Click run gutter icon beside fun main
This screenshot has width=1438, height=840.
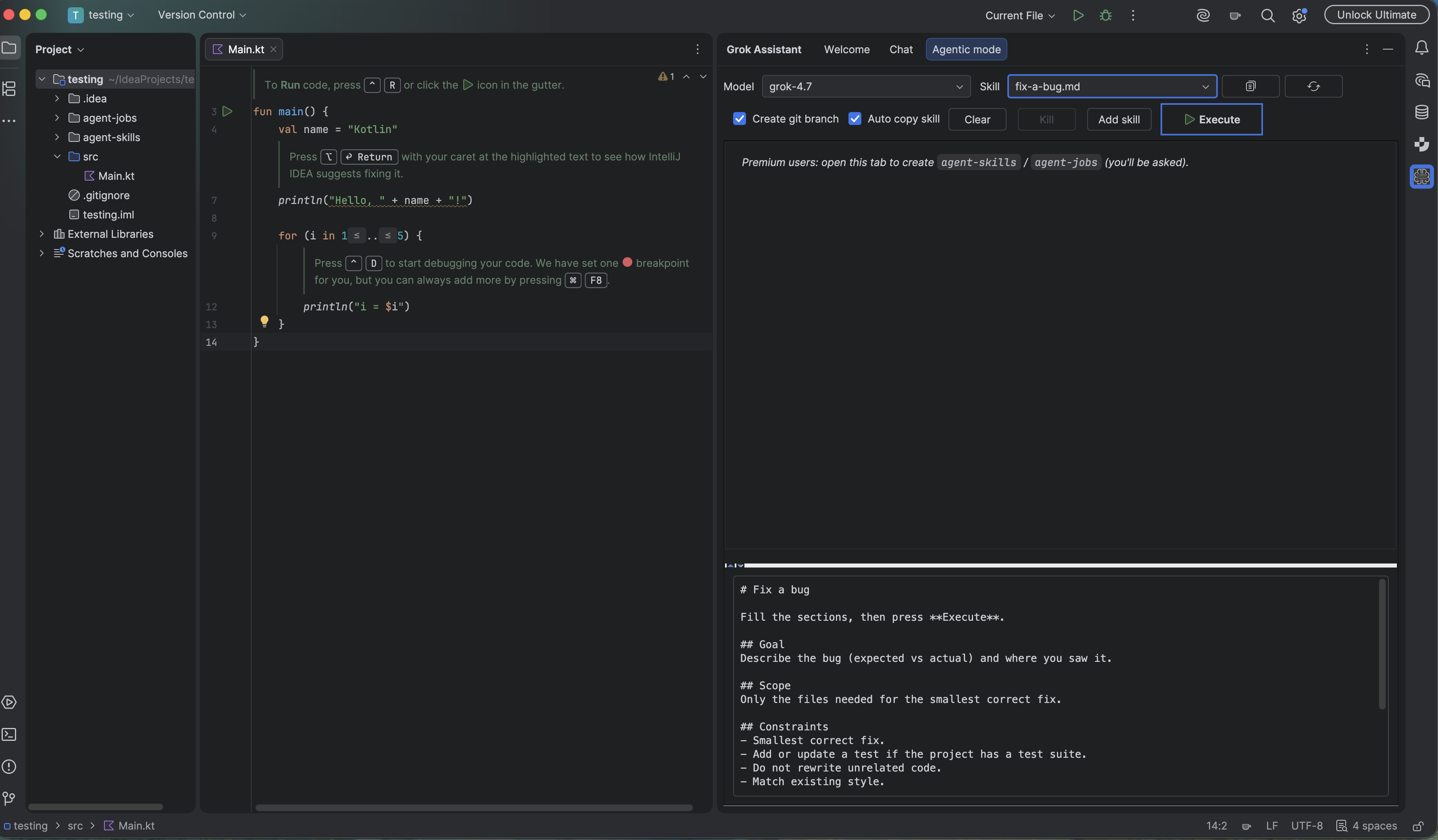click(227, 111)
